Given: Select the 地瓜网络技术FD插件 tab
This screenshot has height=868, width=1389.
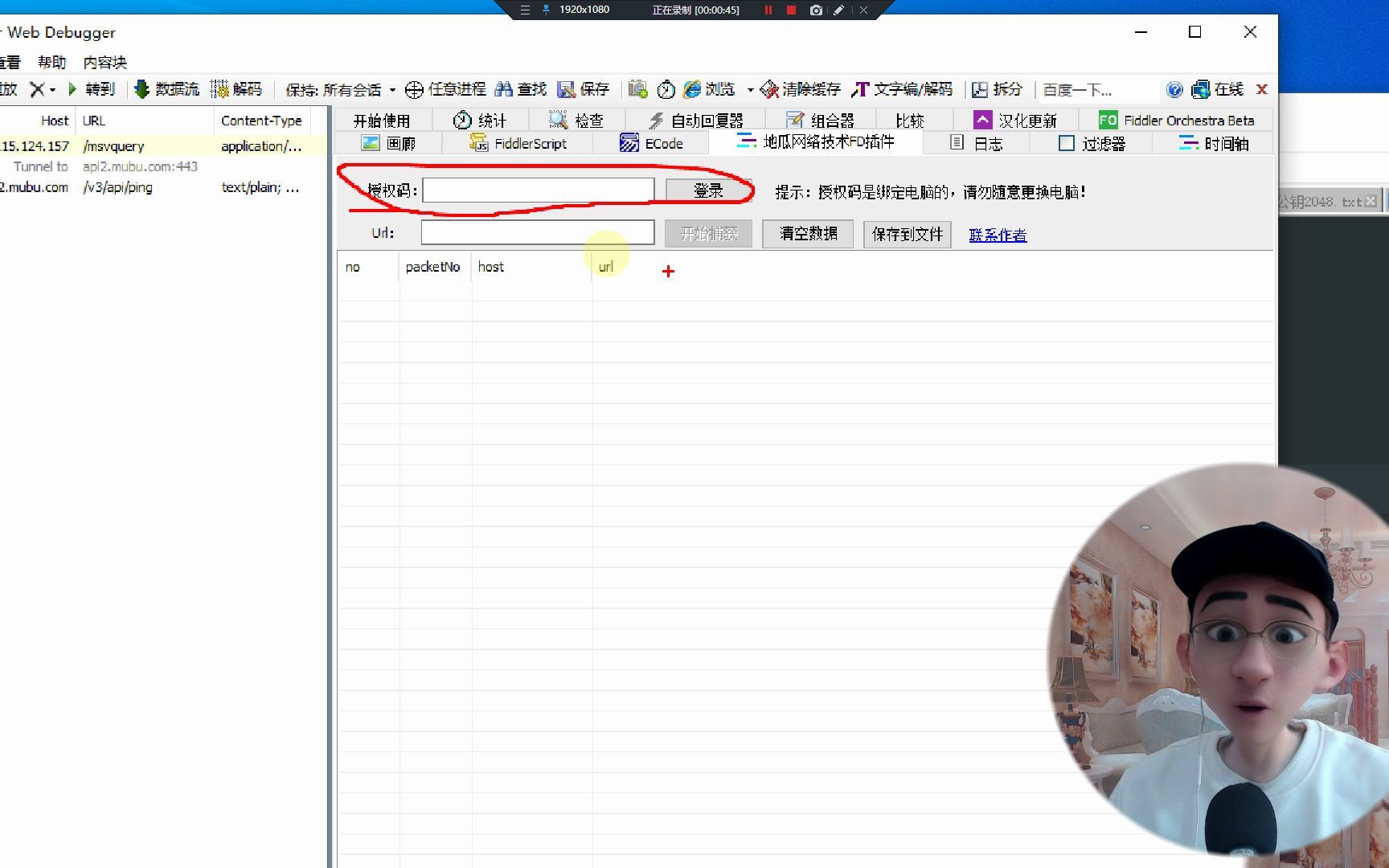Looking at the screenshot, I should click(815, 142).
